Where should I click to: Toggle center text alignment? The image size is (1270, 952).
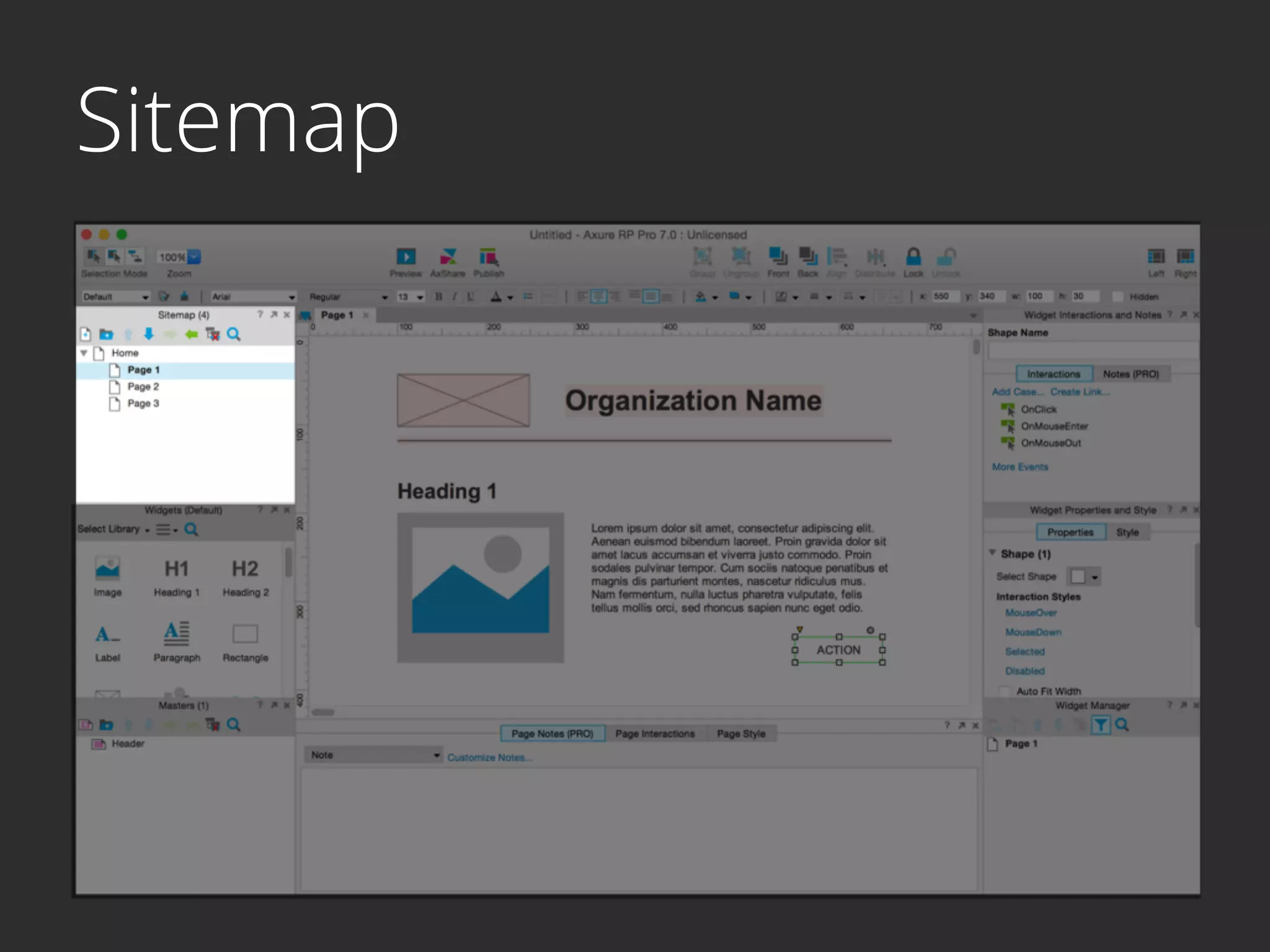click(x=598, y=297)
